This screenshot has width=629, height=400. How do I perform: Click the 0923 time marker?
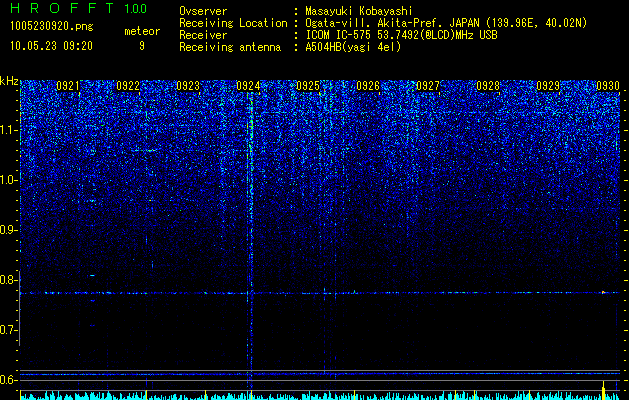pos(188,86)
